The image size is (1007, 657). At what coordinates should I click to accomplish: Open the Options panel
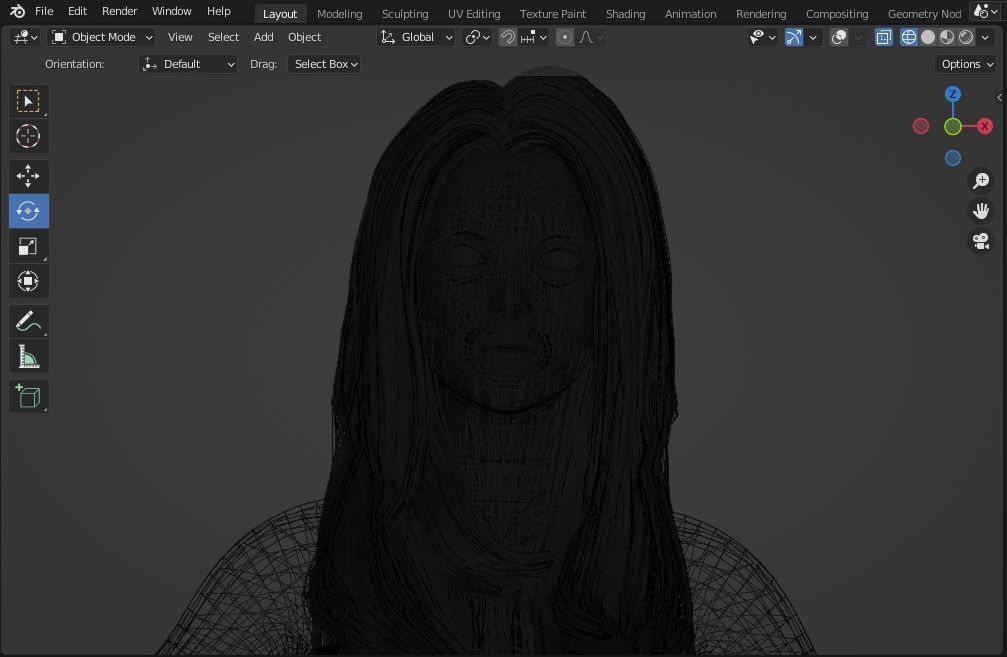[x=963, y=63]
